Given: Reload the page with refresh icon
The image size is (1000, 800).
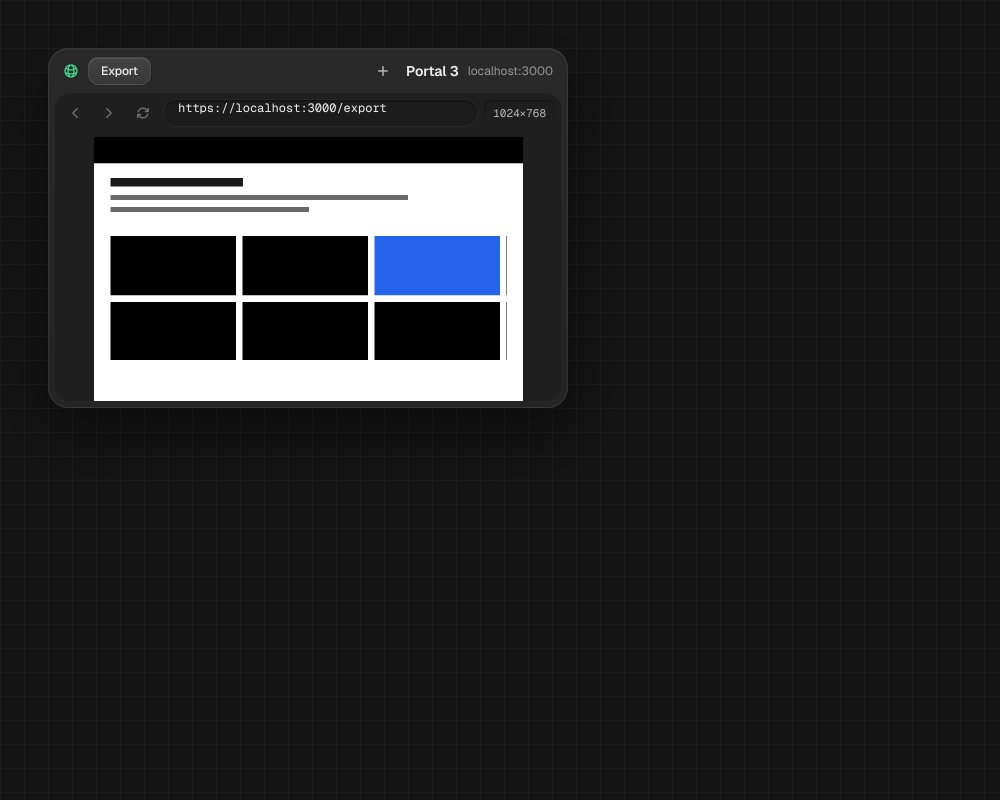Looking at the screenshot, I should pos(143,113).
